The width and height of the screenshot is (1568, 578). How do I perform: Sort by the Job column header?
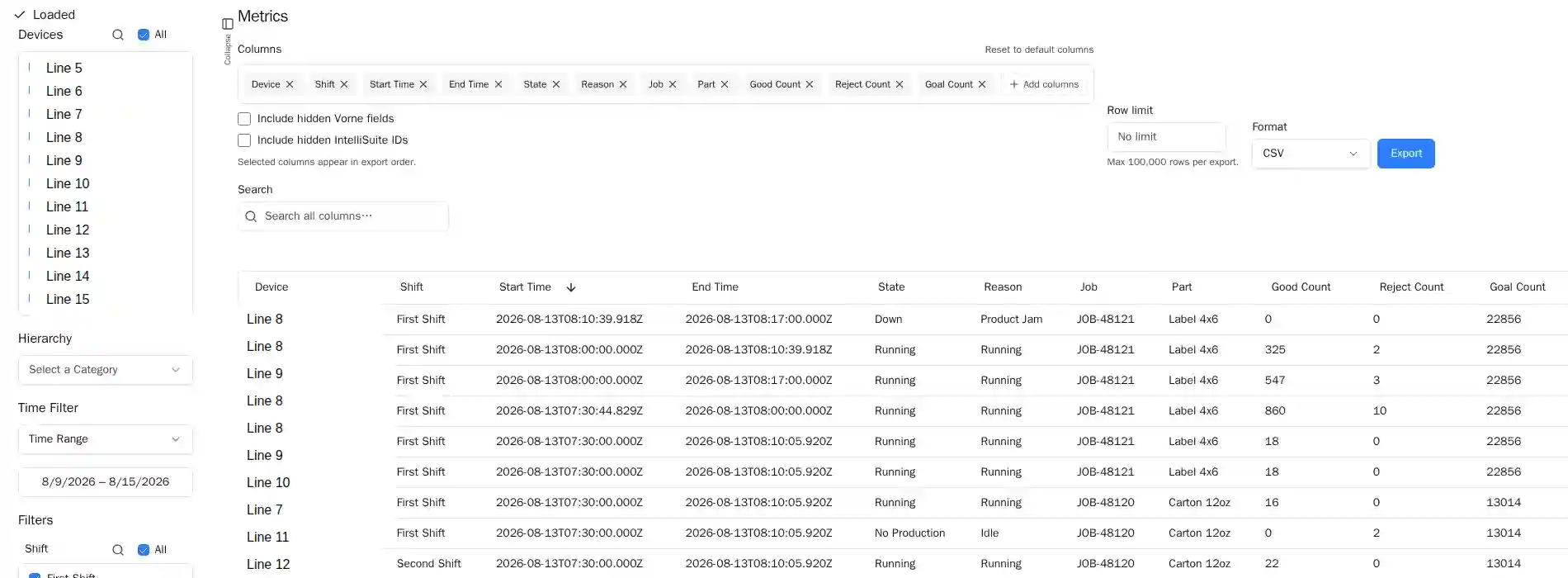(x=1089, y=287)
